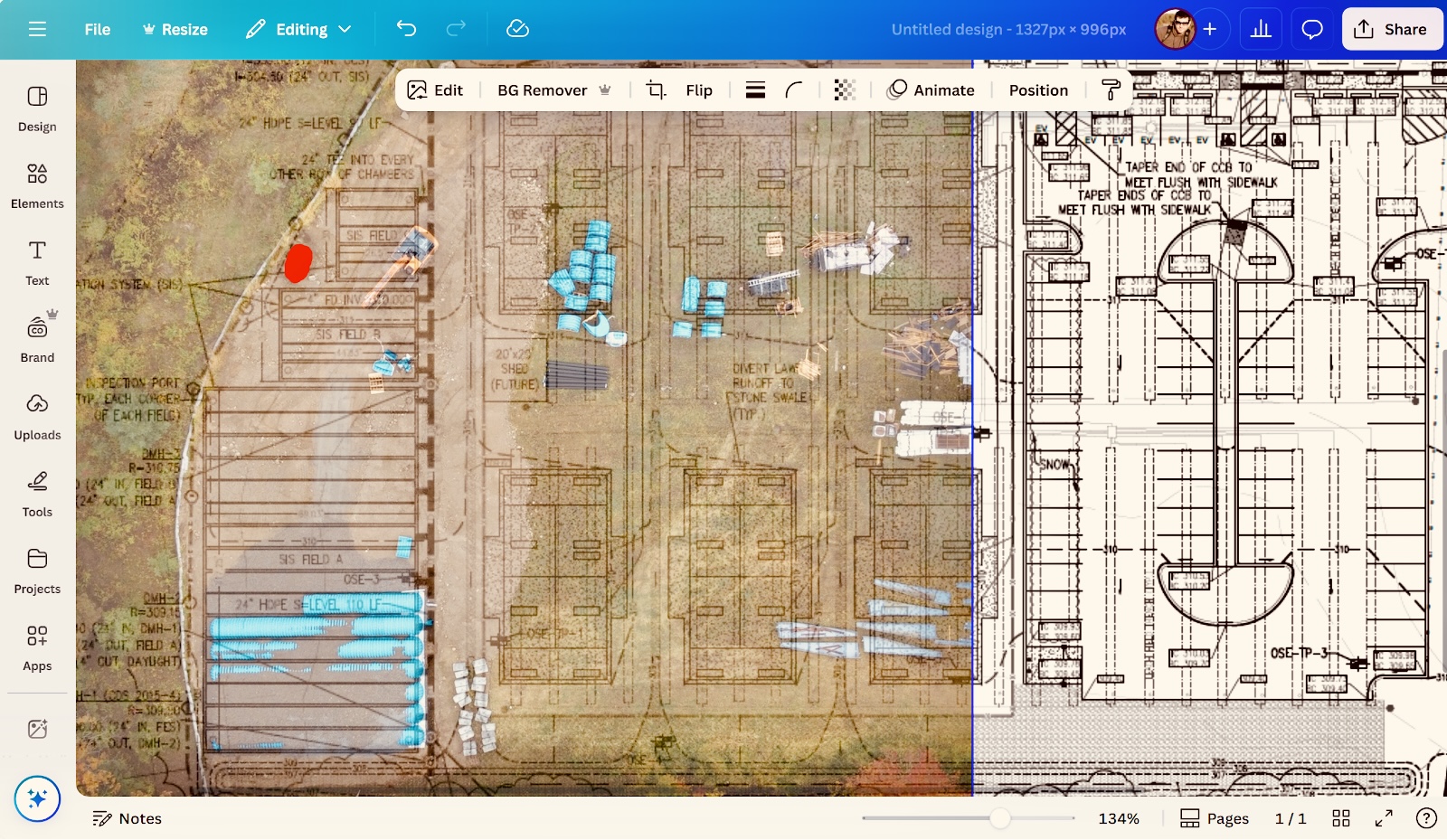The height and width of the screenshot is (840, 1447).
Task: Open the Projects panel
Action: point(37,571)
